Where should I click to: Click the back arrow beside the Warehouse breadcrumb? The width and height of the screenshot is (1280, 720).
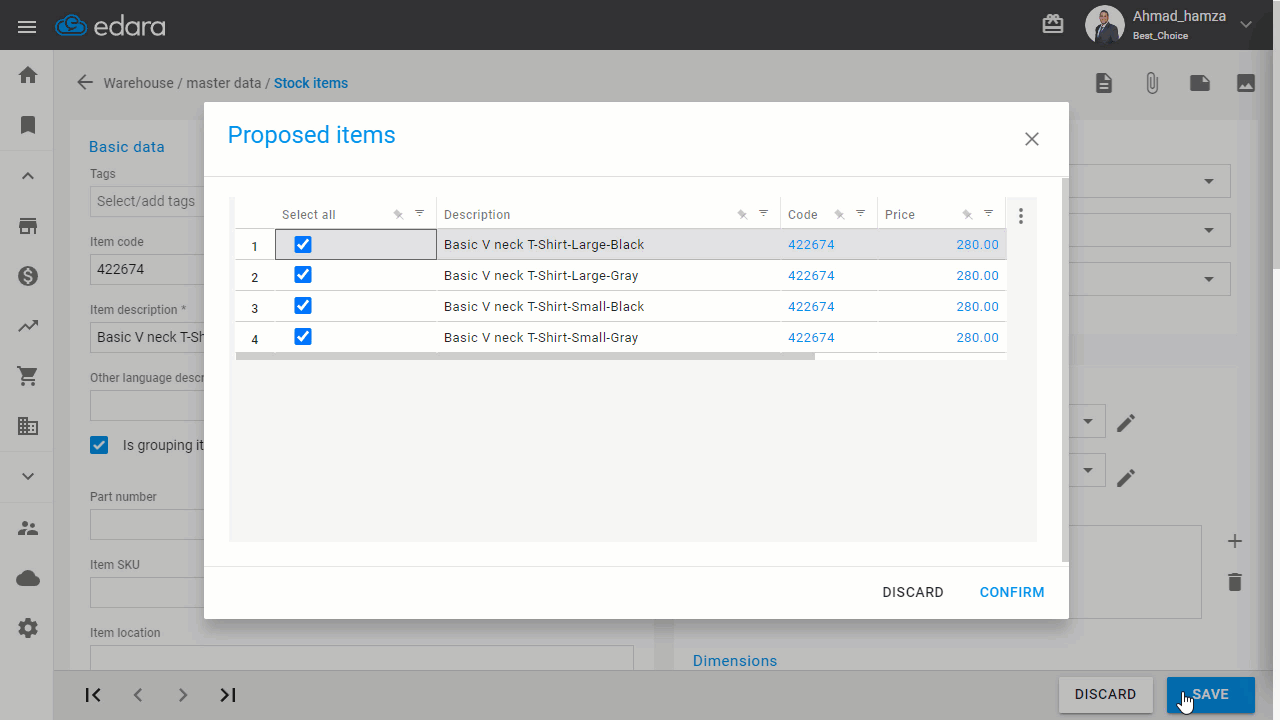[85, 83]
